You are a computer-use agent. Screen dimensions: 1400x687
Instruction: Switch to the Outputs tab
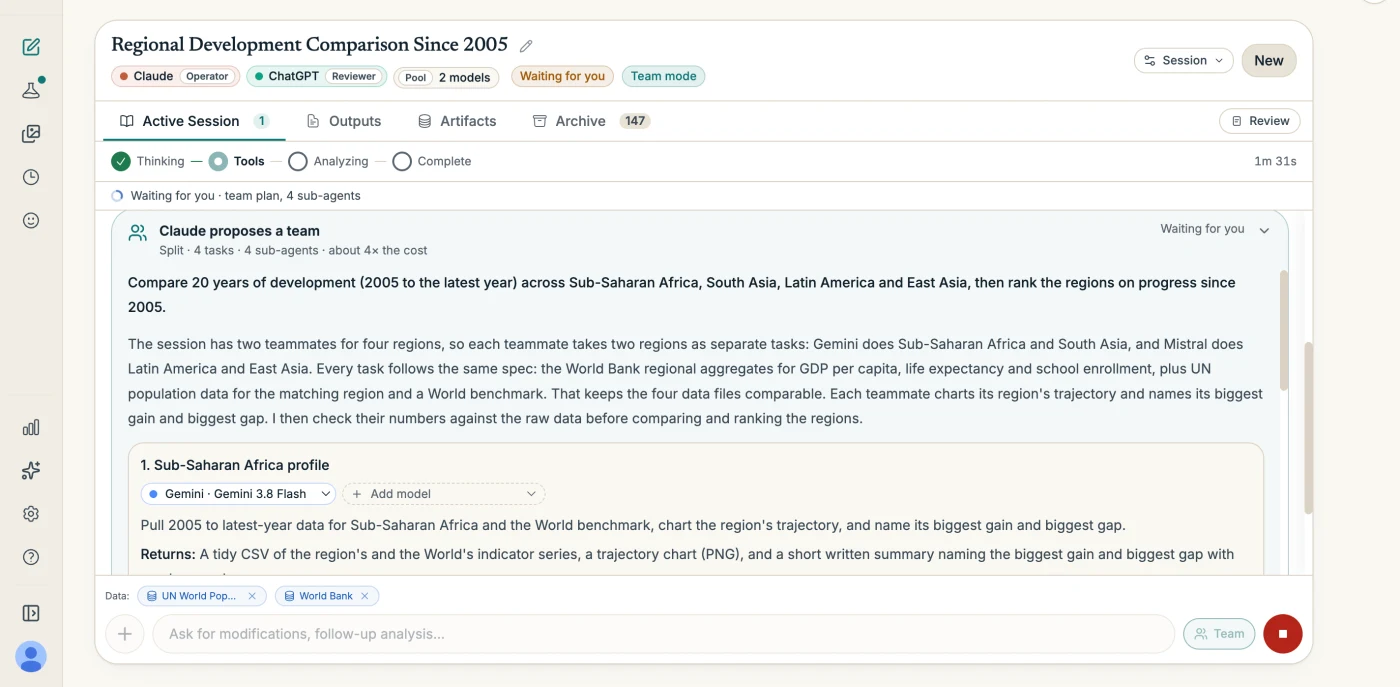343,121
